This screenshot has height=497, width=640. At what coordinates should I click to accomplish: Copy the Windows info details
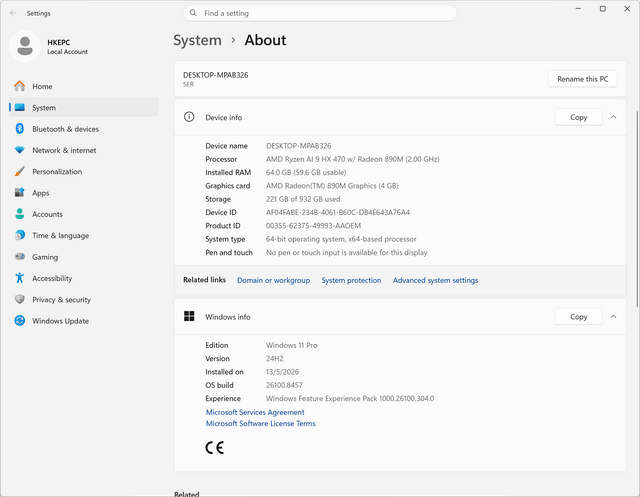(x=578, y=317)
